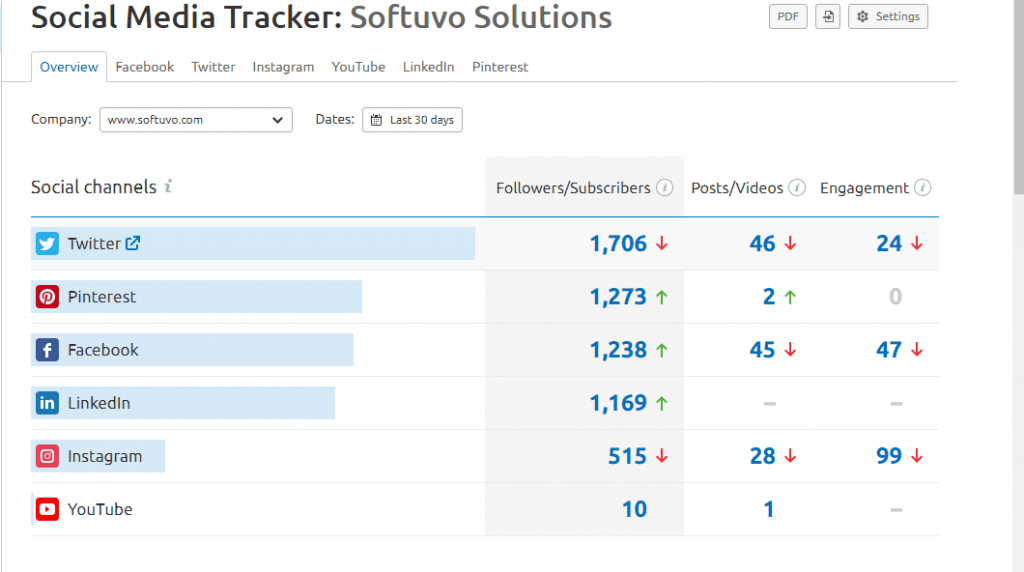Click the Instagram logo icon
Image resolution: width=1024 pixels, height=572 pixels.
pyautogui.click(x=47, y=456)
